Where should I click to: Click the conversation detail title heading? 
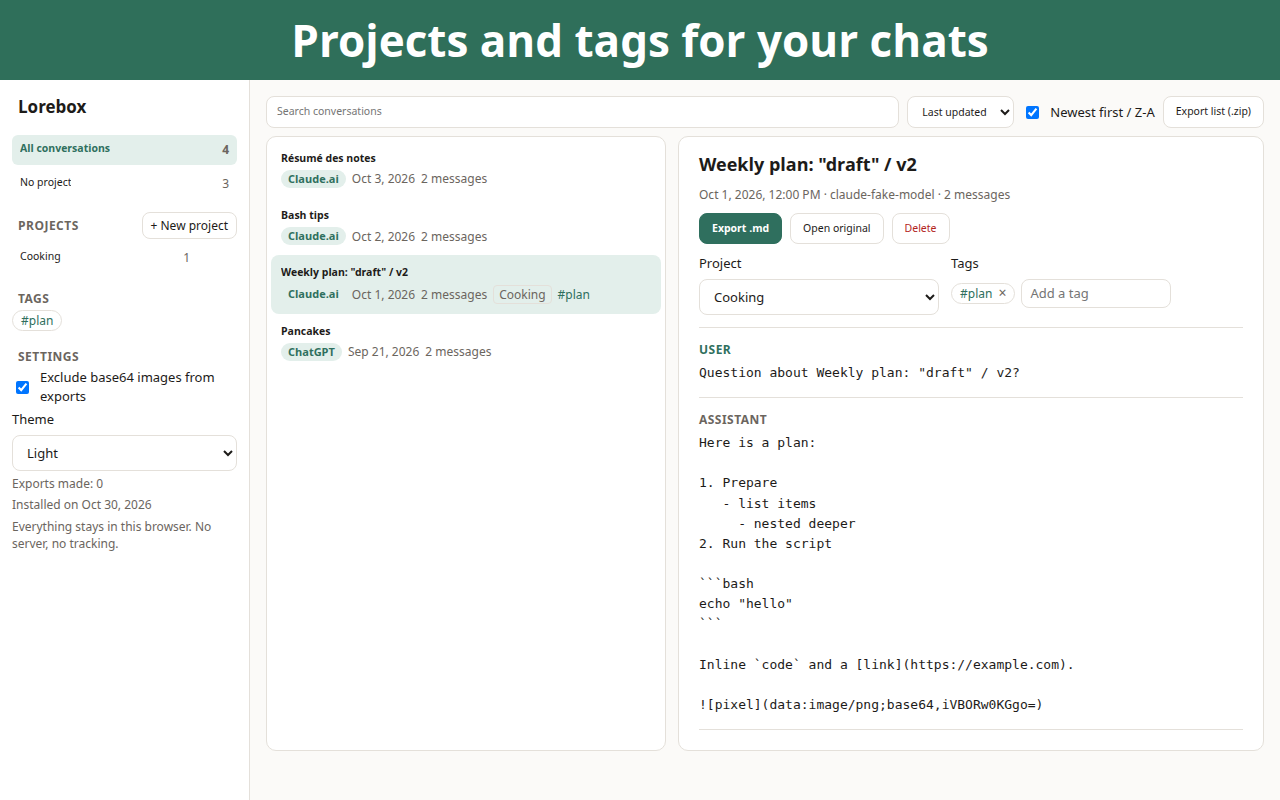coord(808,165)
